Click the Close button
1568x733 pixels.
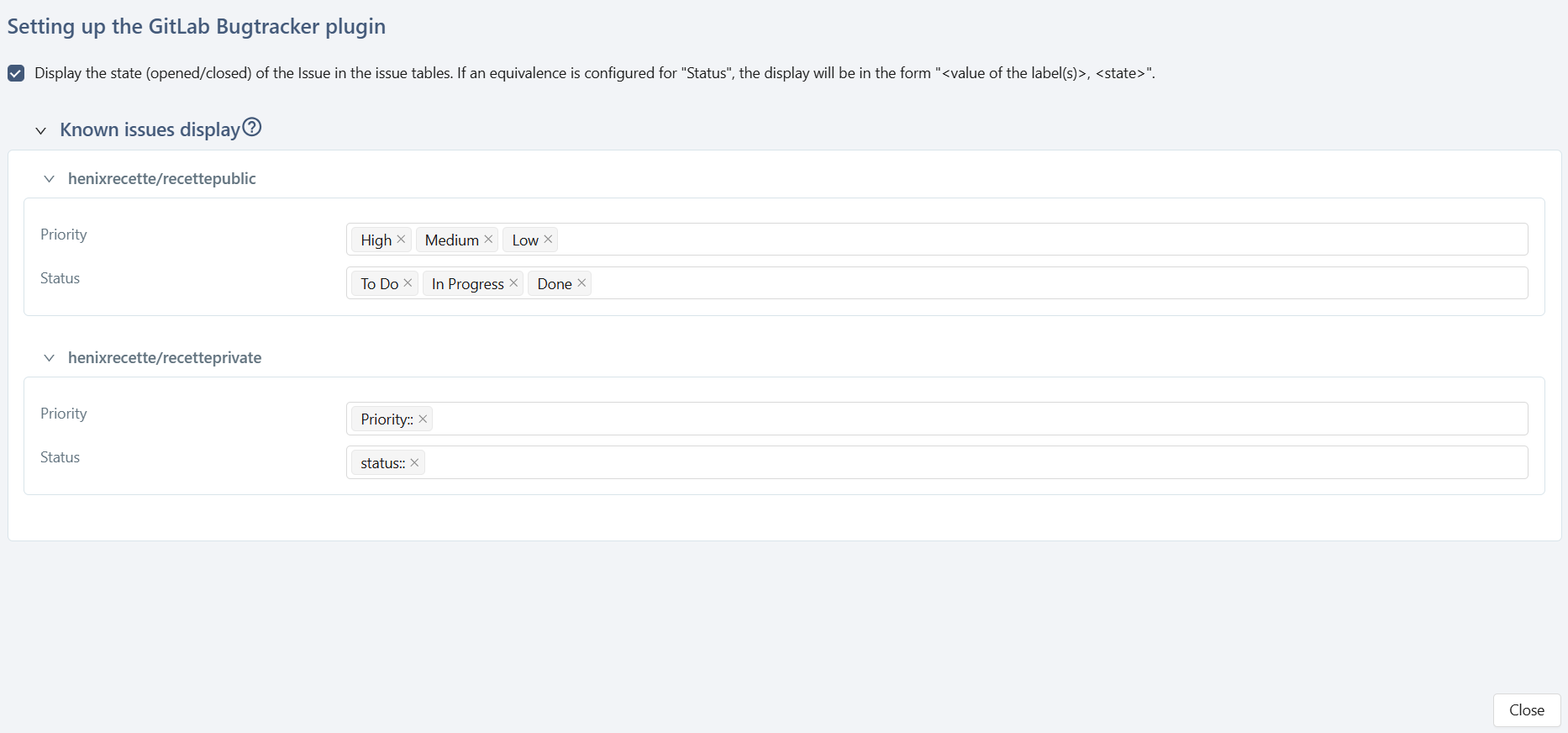(x=1526, y=710)
